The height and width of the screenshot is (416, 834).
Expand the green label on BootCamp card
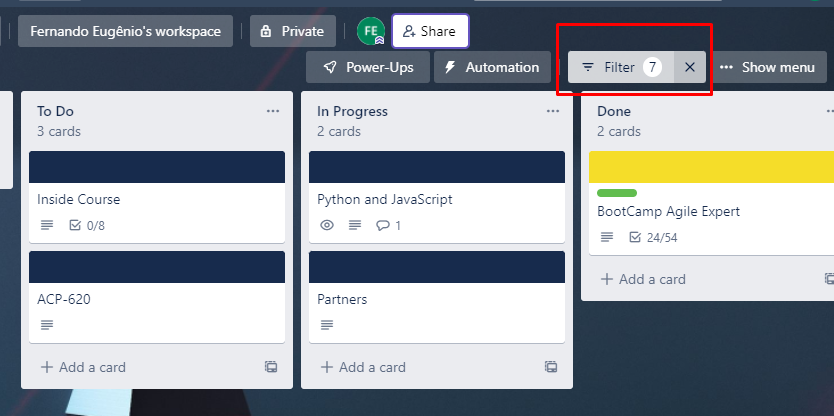pos(617,193)
